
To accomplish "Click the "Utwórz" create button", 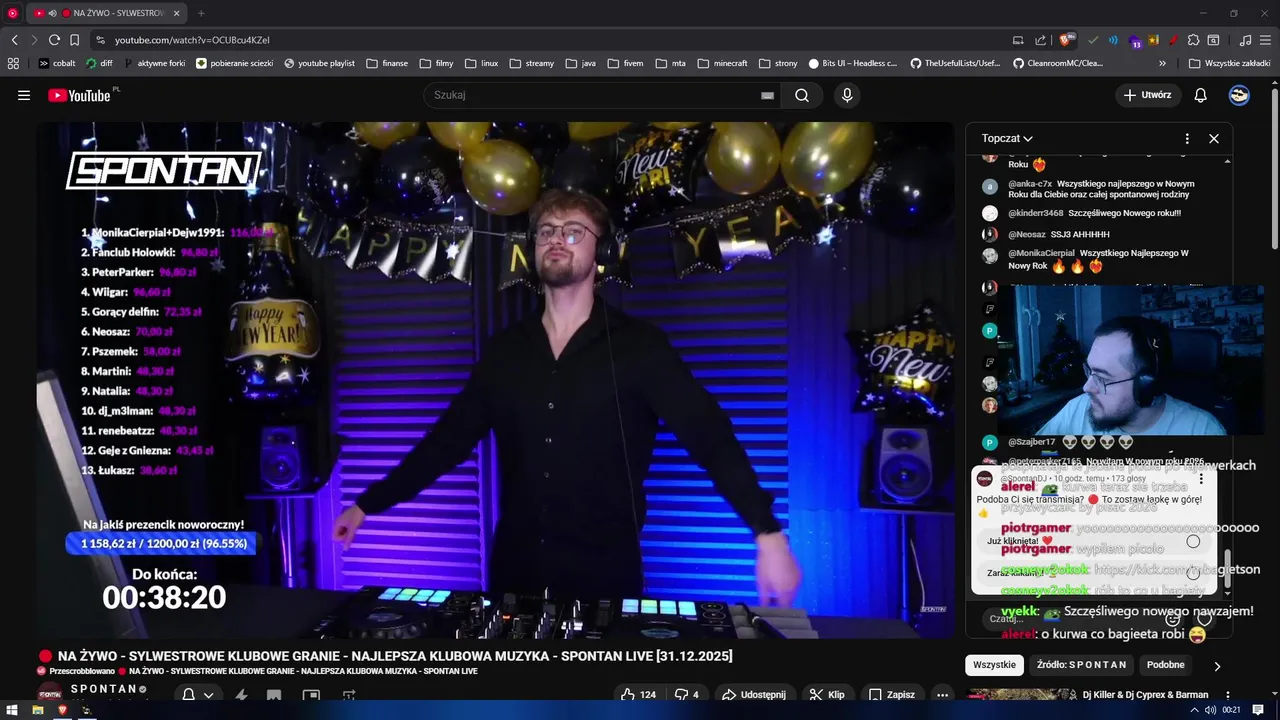I will pos(1147,95).
